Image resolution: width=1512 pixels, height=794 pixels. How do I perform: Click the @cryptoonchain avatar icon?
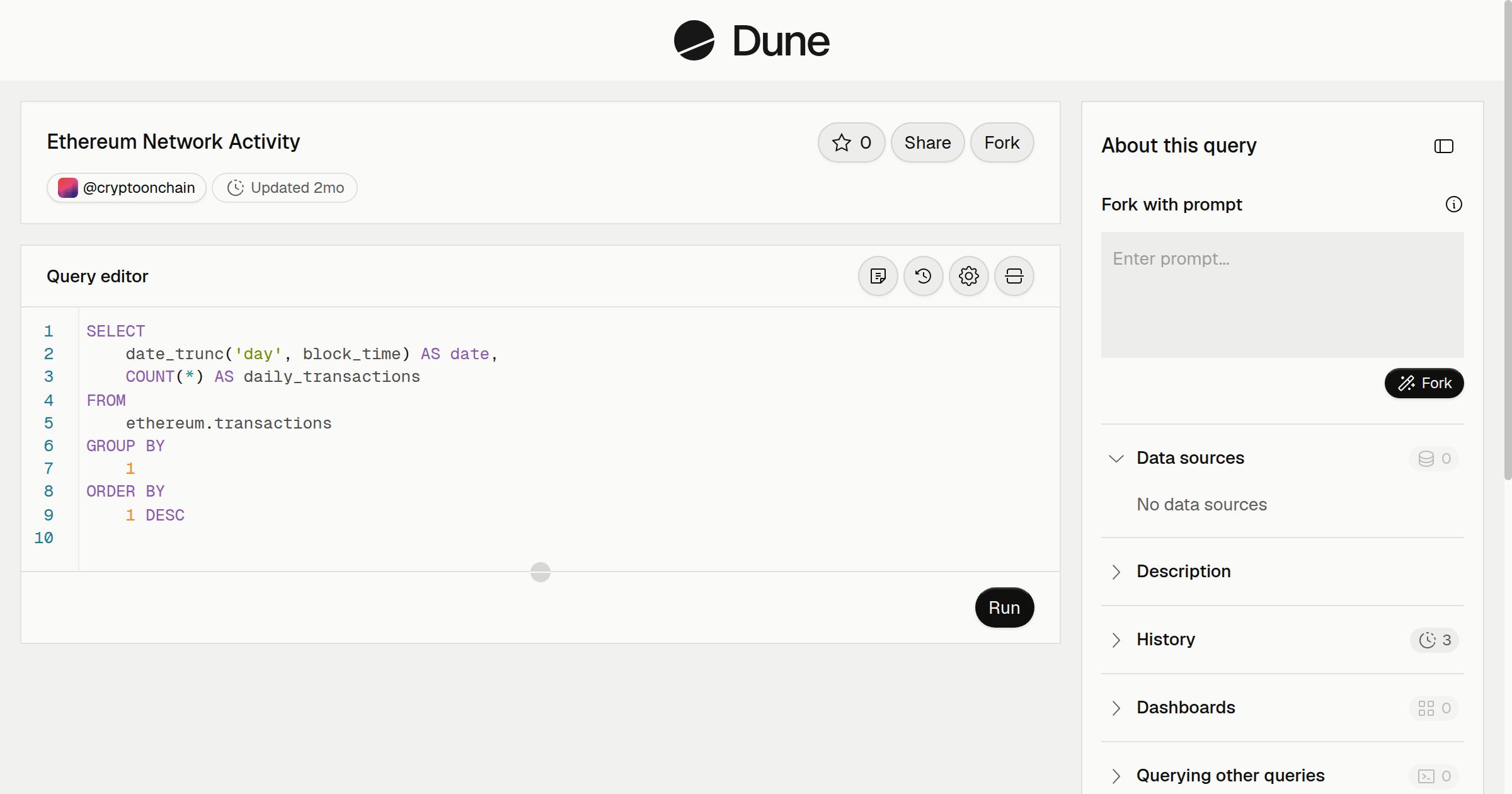(x=67, y=188)
